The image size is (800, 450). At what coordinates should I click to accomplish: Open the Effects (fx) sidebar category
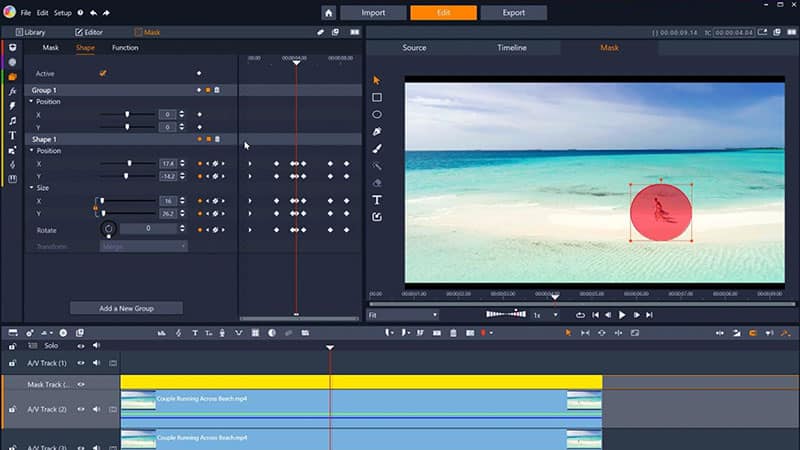pyautogui.click(x=13, y=91)
